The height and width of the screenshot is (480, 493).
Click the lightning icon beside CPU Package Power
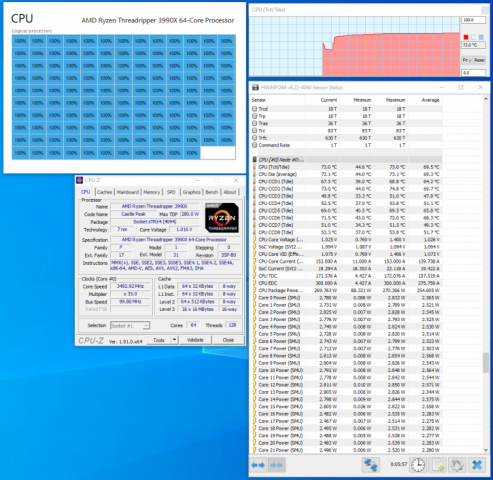(255, 290)
